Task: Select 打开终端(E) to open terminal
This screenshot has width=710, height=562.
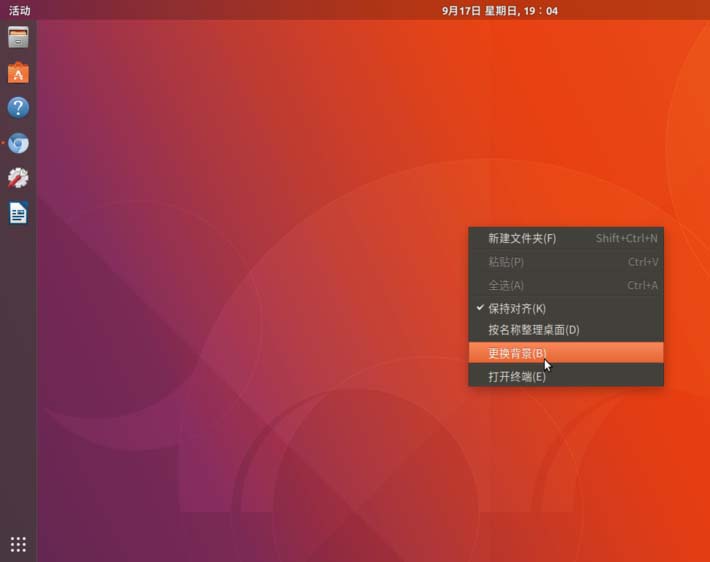Action: click(x=566, y=376)
